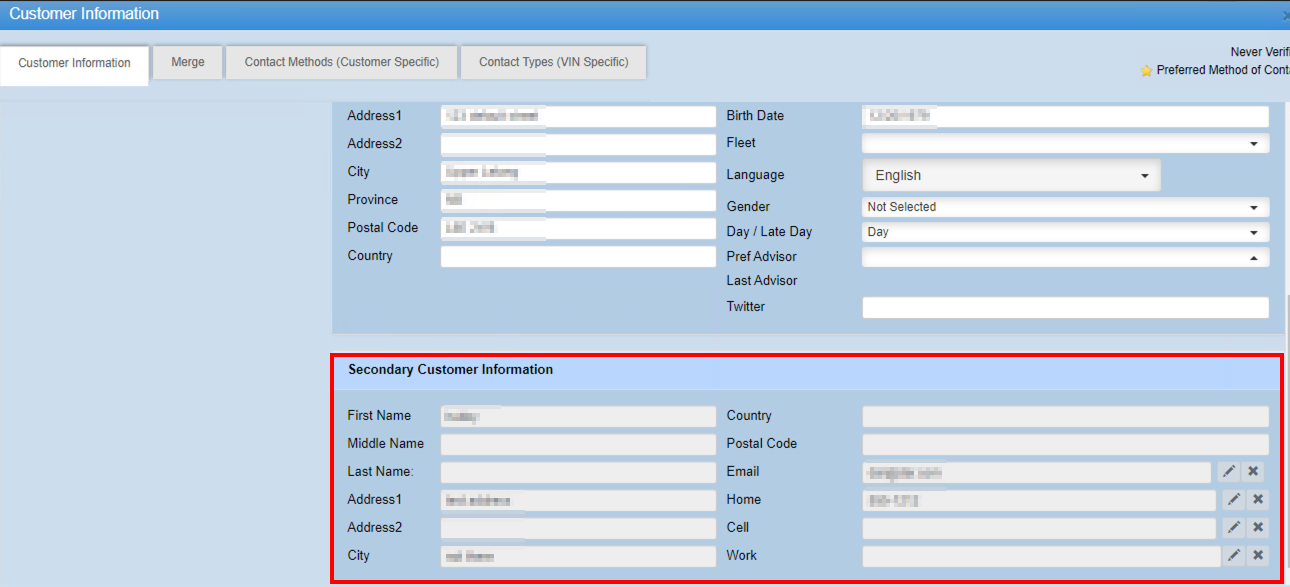Click the pencil icon beside Cell field

click(1234, 528)
